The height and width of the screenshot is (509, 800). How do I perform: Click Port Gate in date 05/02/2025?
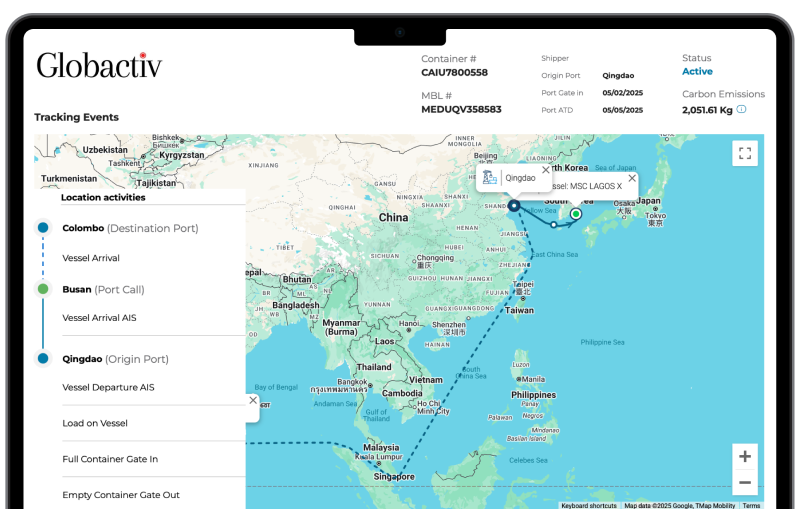(622, 93)
